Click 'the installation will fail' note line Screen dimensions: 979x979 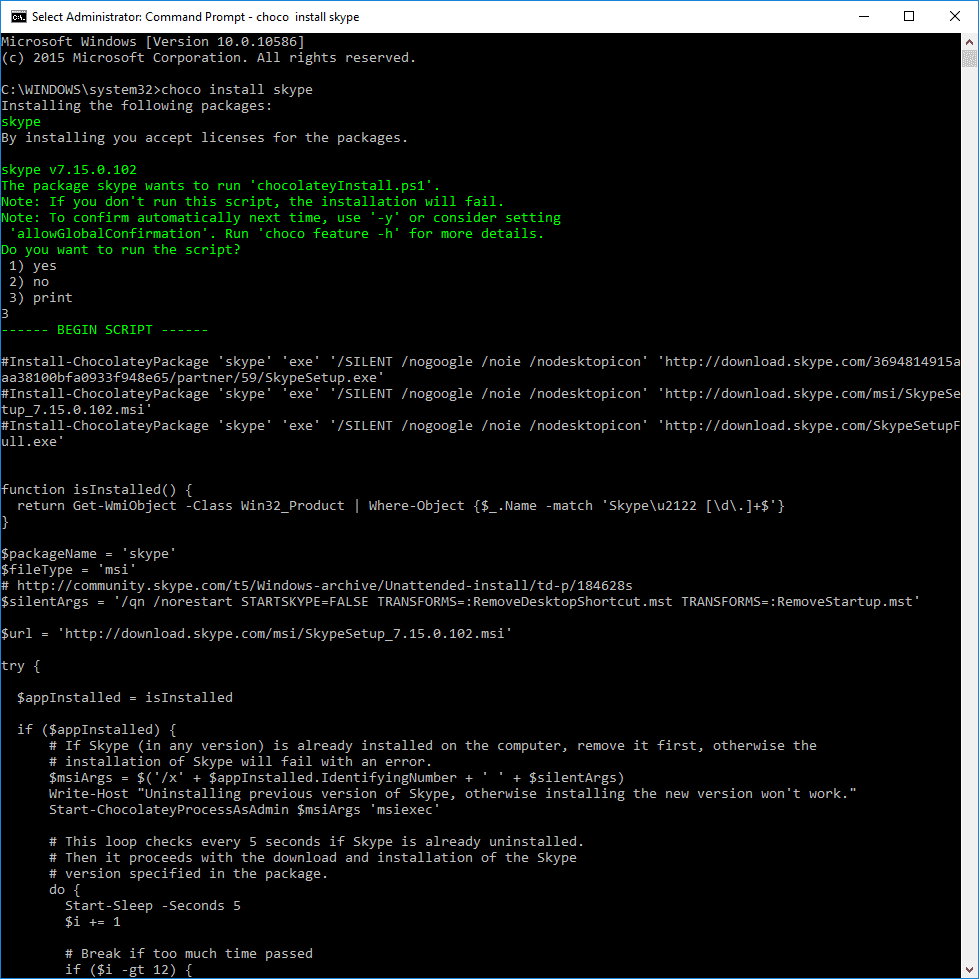(x=252, y=202)
